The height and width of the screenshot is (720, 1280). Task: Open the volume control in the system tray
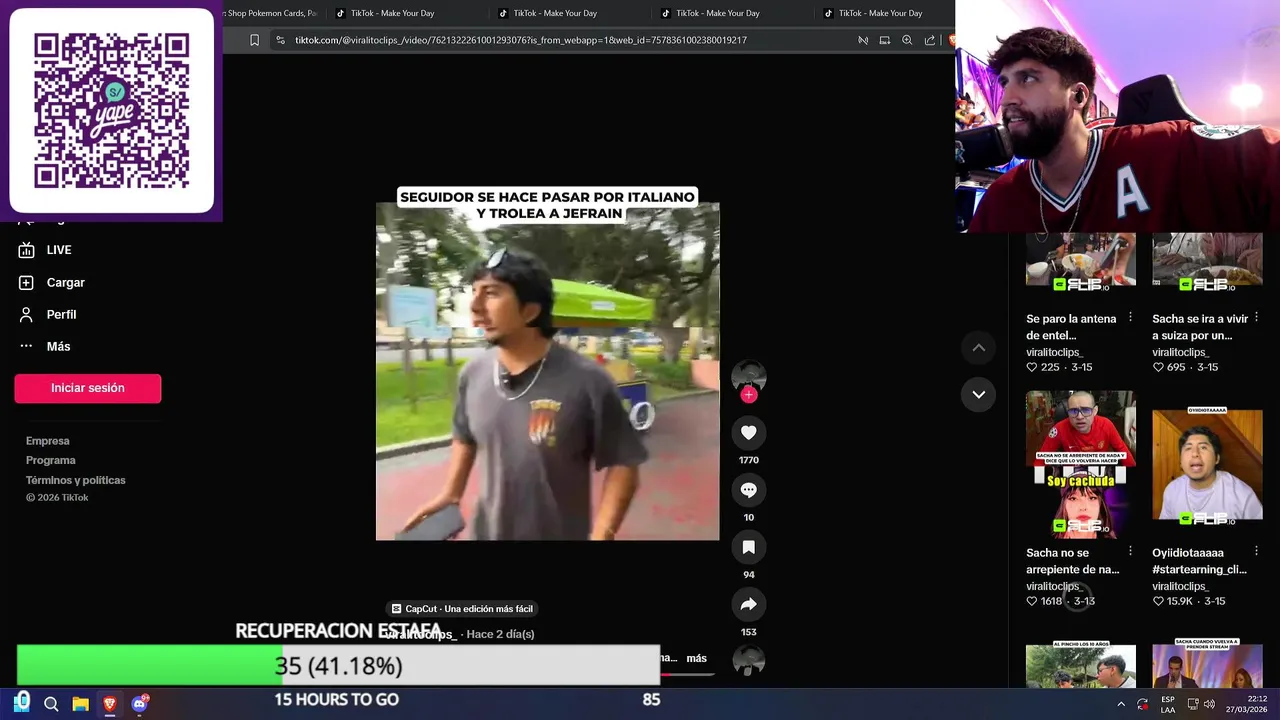[x=1209, y=704]
